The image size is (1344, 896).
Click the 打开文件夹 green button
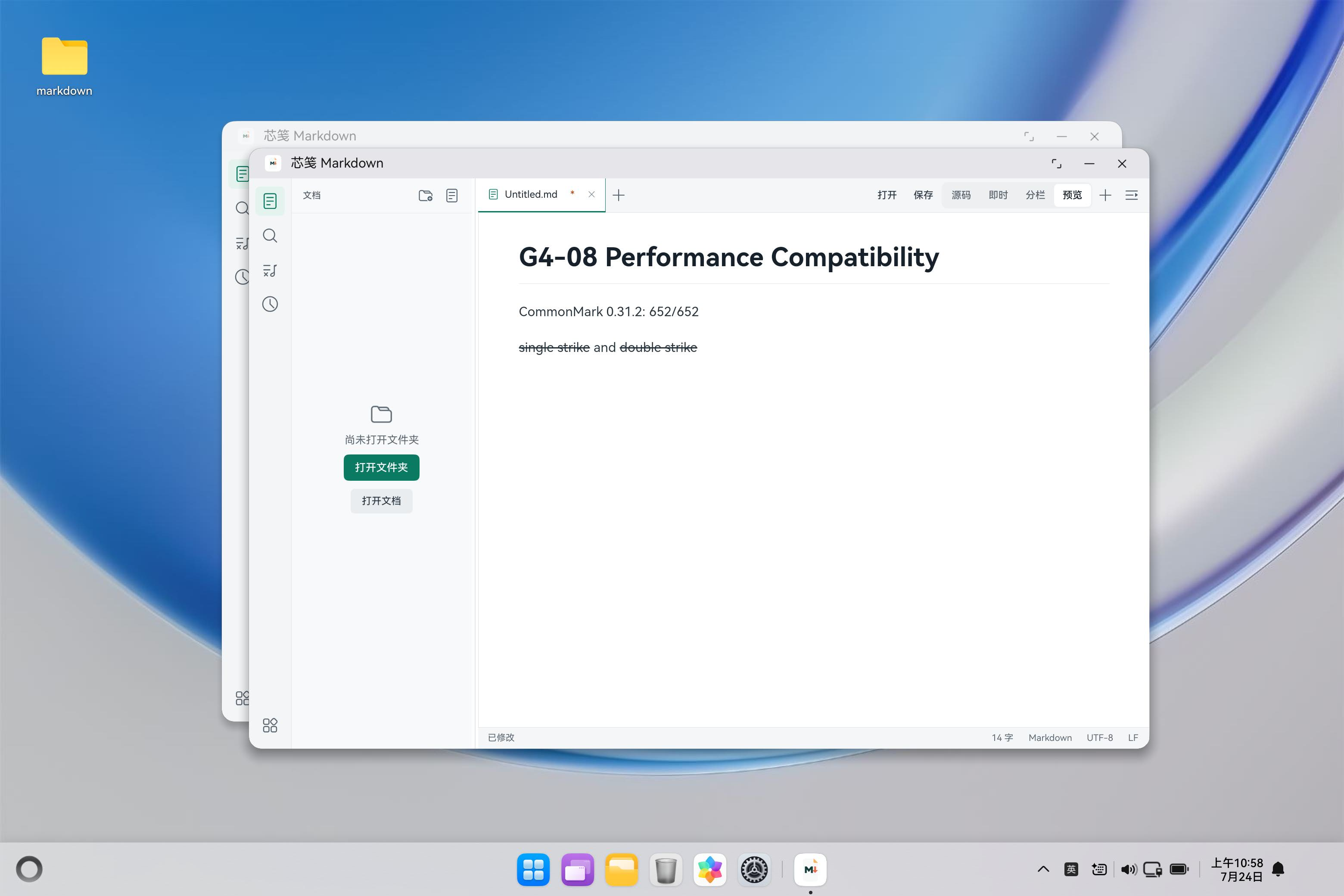coord(381,467)
